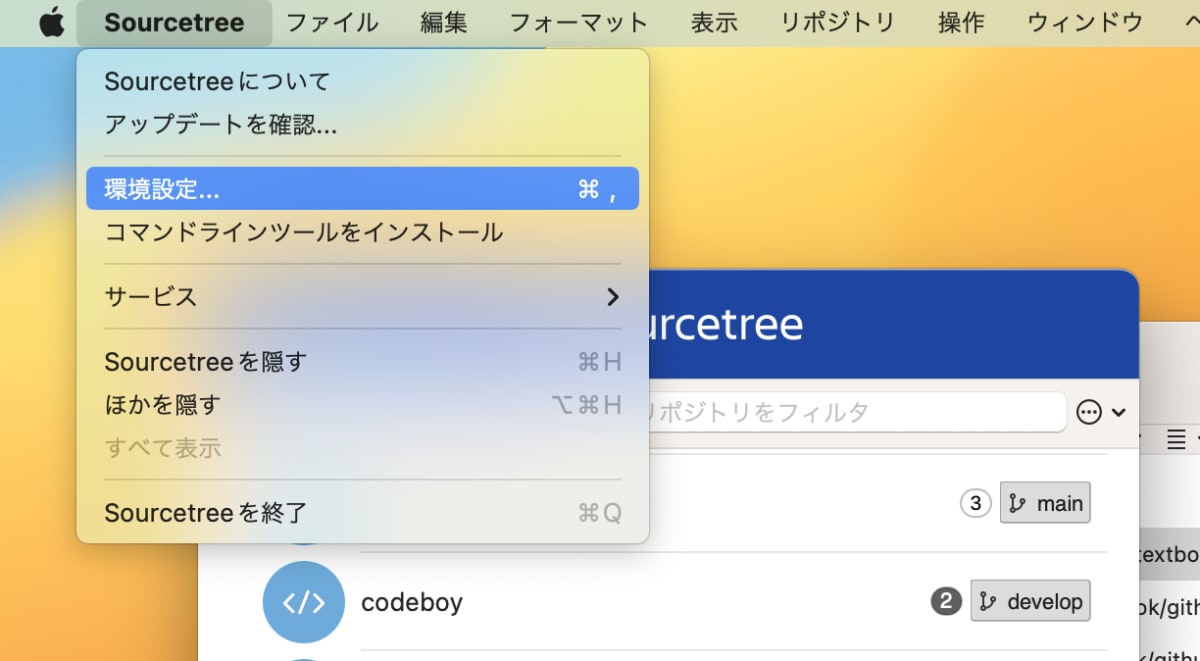Screen dimensions: 1200x661
Task: Click the badge showing 2 changes
Action: tap(946, 601)
